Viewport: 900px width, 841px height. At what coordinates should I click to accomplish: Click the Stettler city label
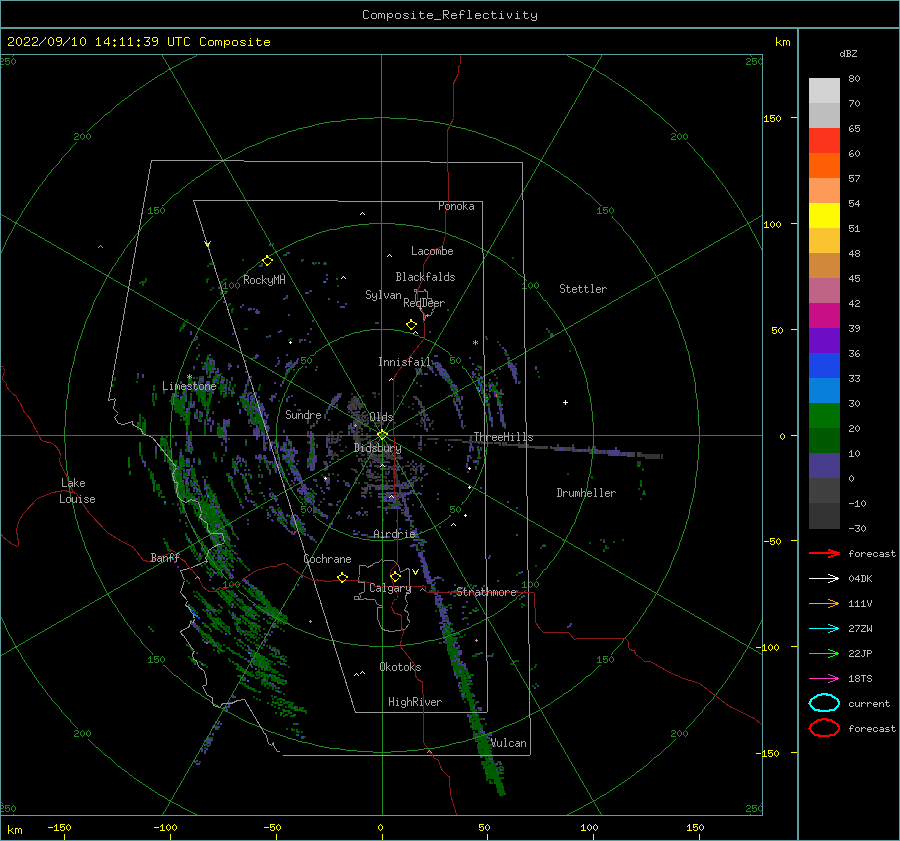point(583,289)
